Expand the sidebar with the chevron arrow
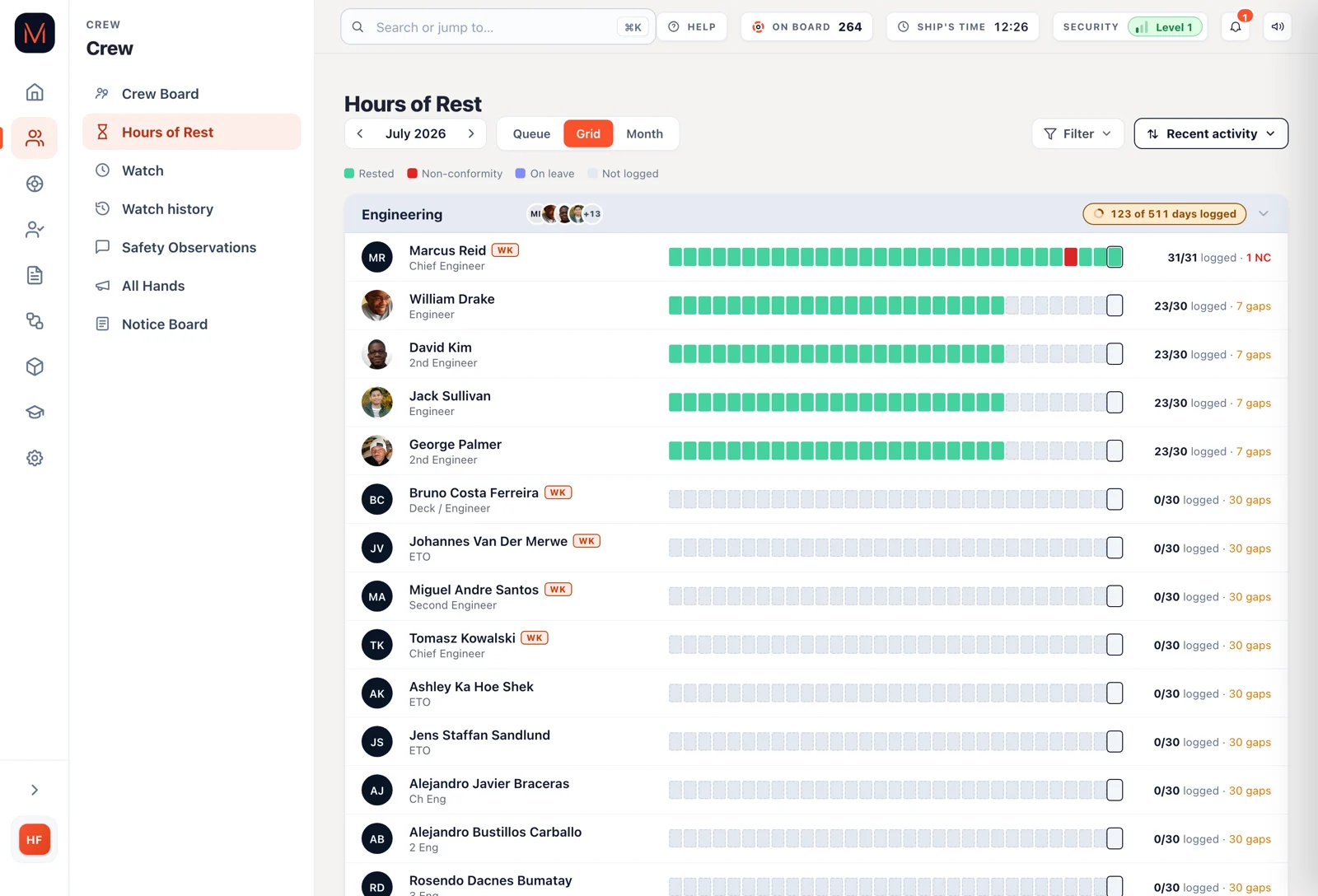Viewport: 1318px width, 896px height. tap(35, 790)
